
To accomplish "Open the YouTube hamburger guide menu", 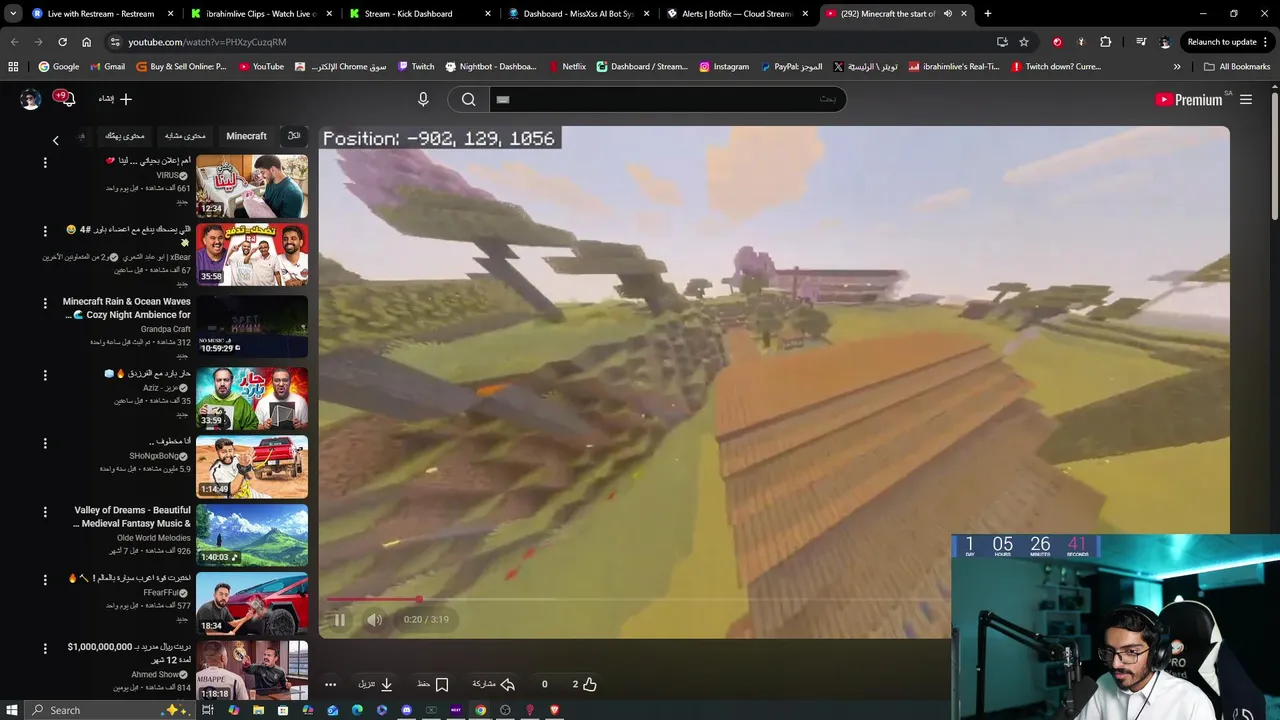I will click(x=1246, y=99).
